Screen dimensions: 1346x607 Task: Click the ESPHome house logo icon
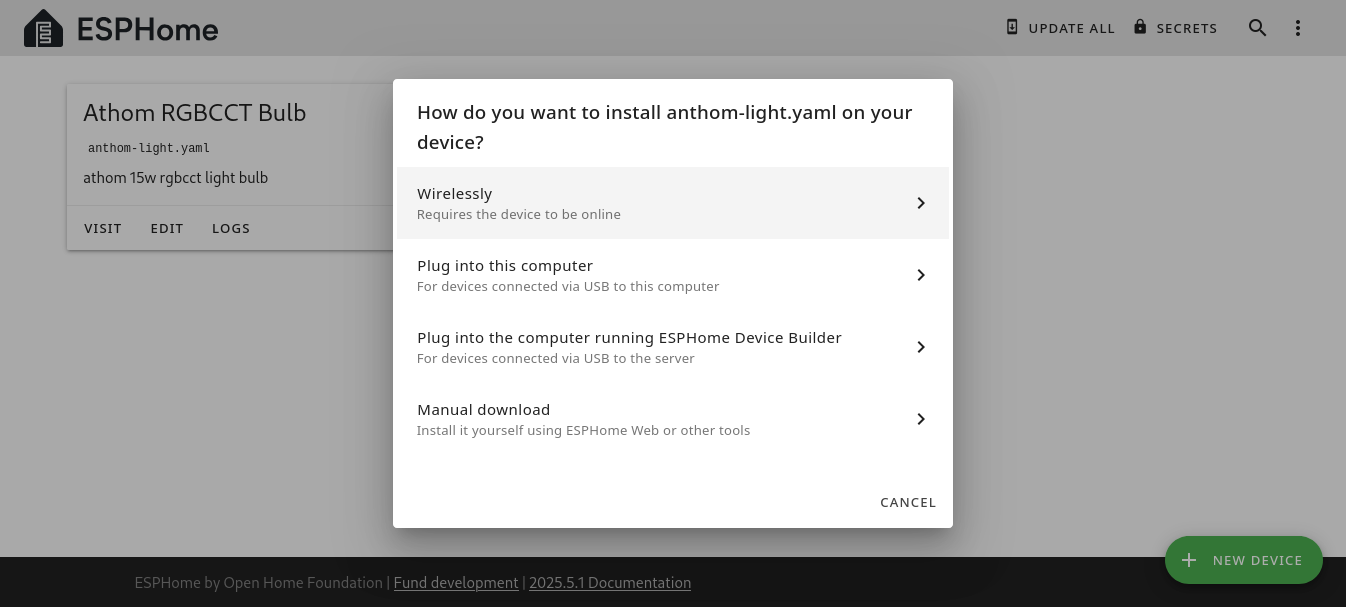[43, 29]
